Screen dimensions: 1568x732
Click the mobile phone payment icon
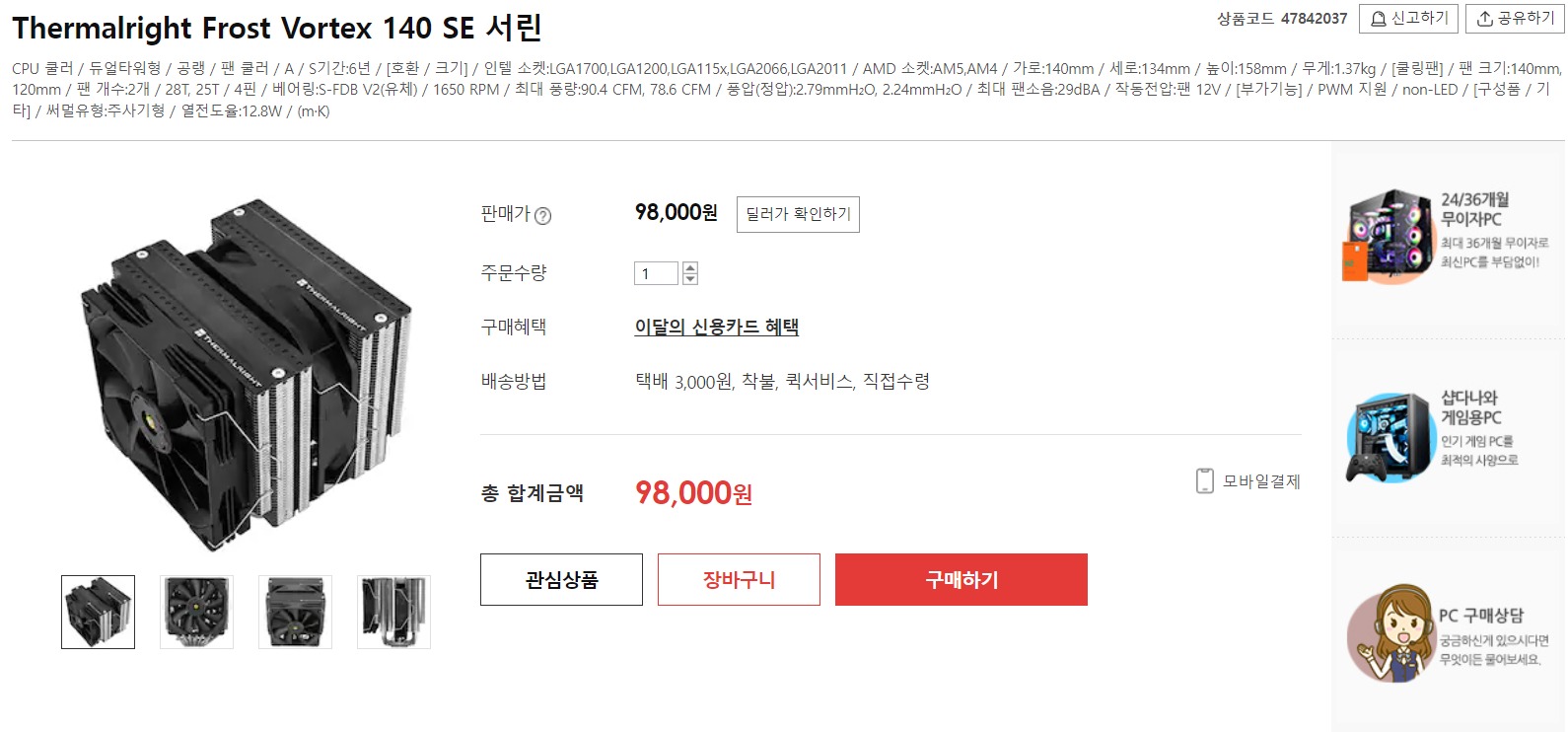click(1204, 480)
